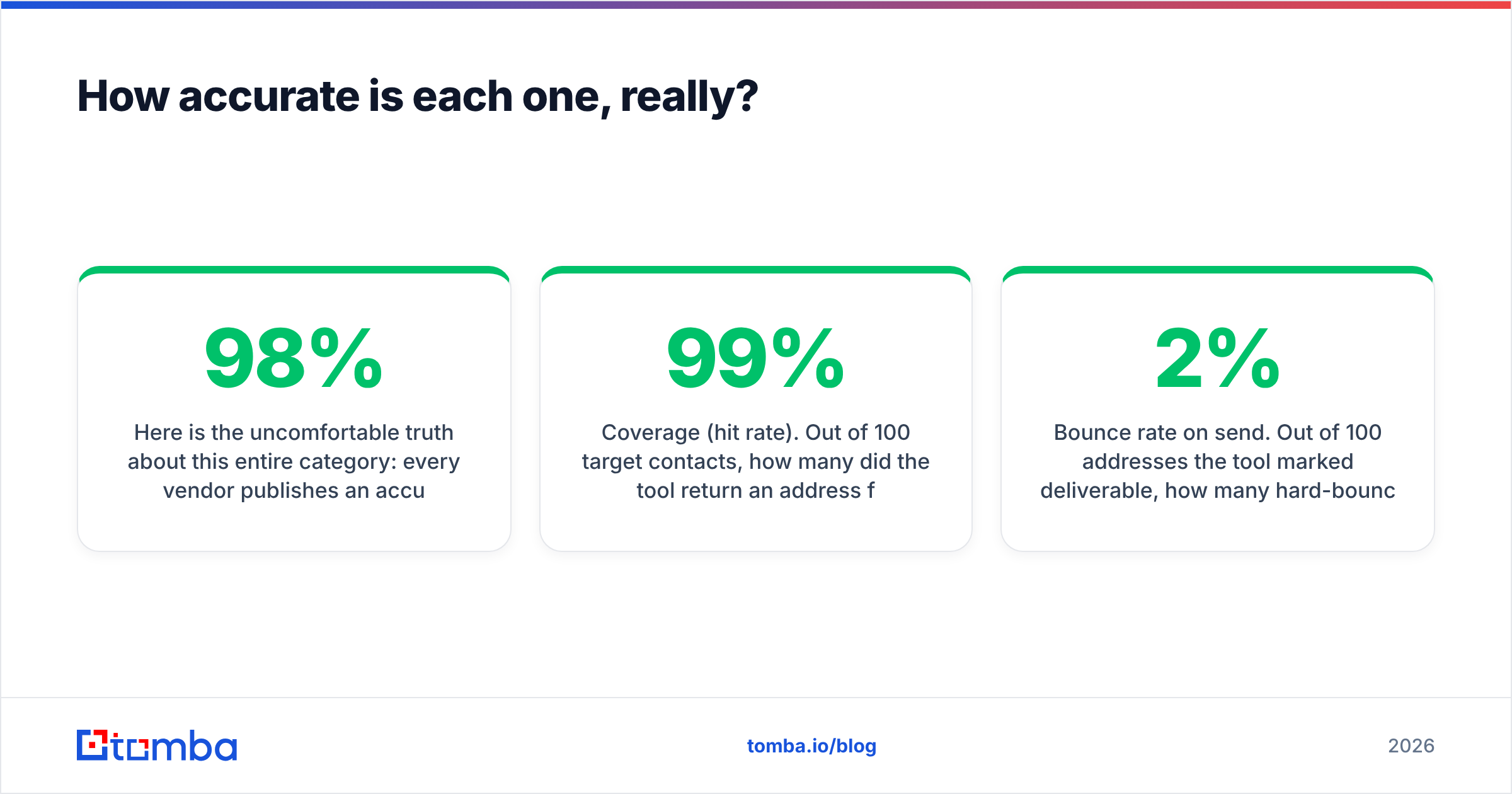Click the footer divider line above logo
Image resolution: width=1512 pixels, height=794 pixels.
tap(756, 698)
